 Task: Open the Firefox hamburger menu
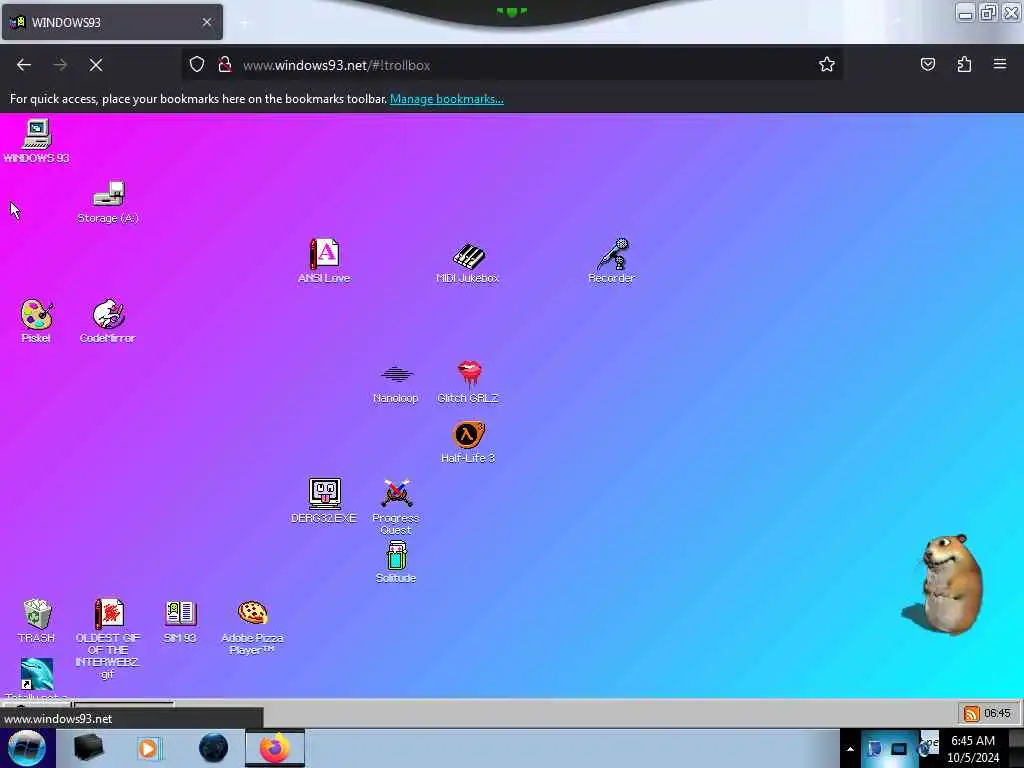1000,64
